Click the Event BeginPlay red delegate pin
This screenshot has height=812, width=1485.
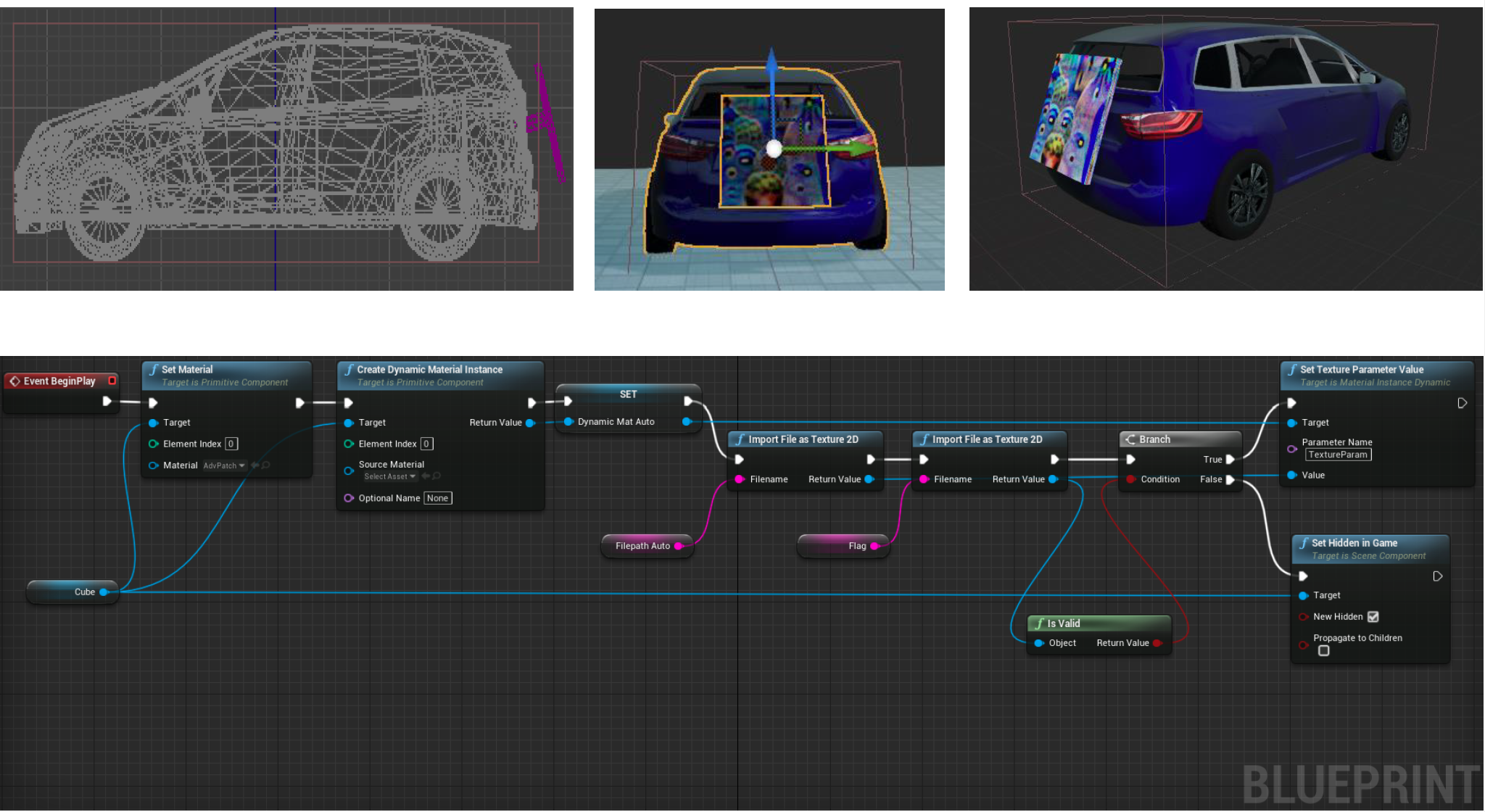[x=112, y=381]
